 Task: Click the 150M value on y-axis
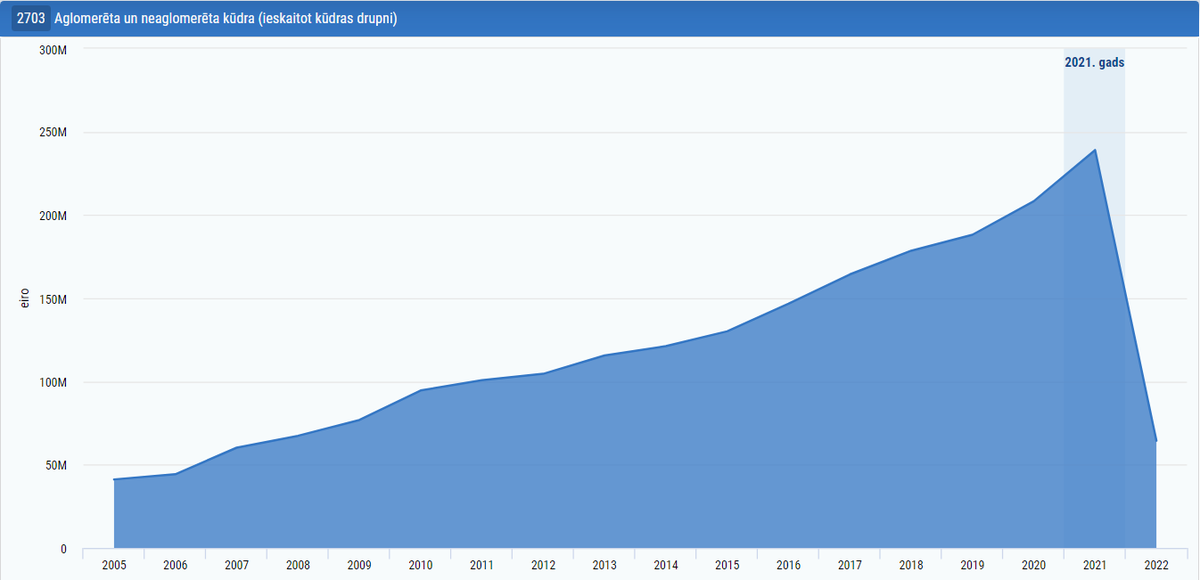pos(53,299)
